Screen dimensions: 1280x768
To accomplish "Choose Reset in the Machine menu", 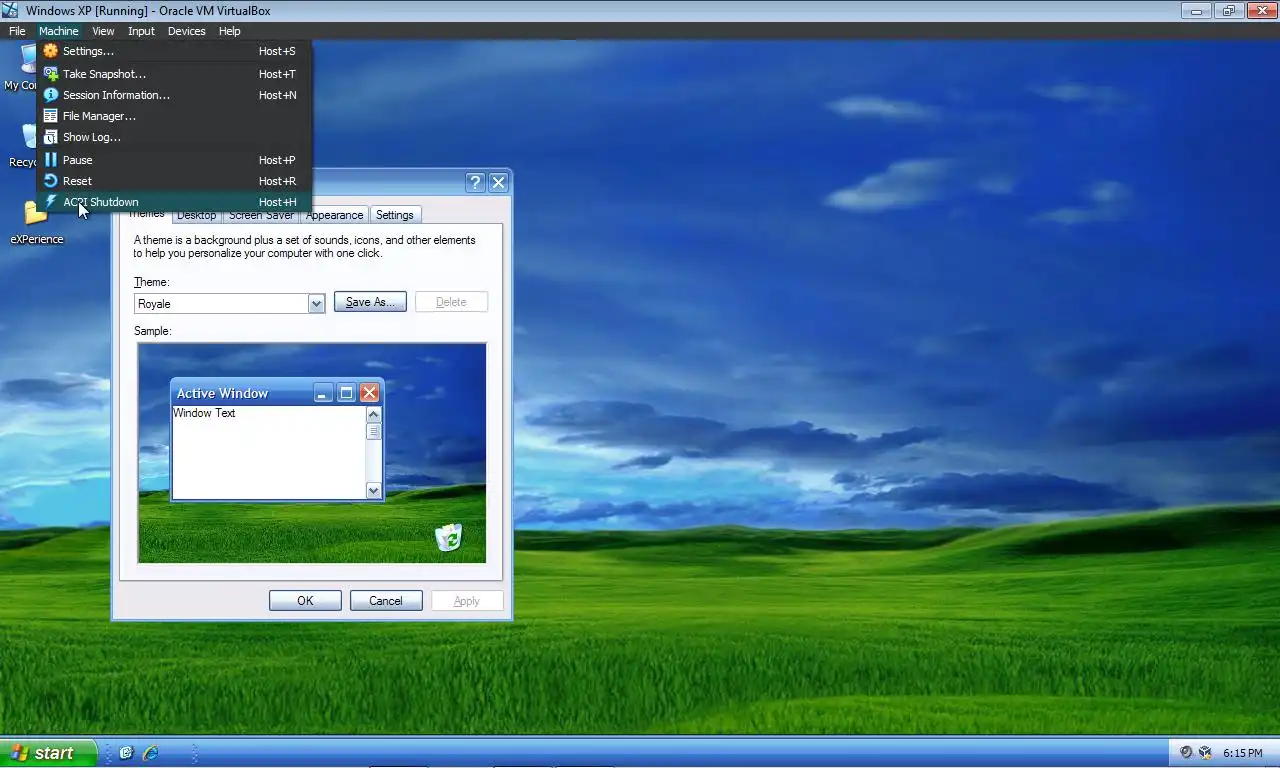I will (175, 181).
